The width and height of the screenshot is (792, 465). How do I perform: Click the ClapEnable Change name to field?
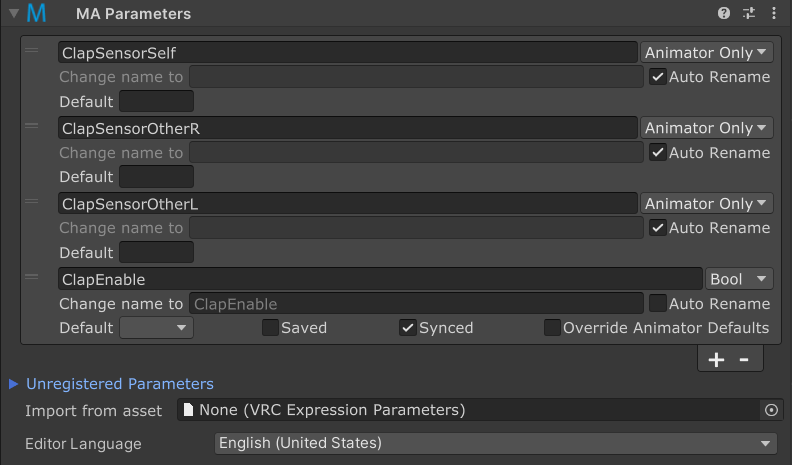pos(416,304)
